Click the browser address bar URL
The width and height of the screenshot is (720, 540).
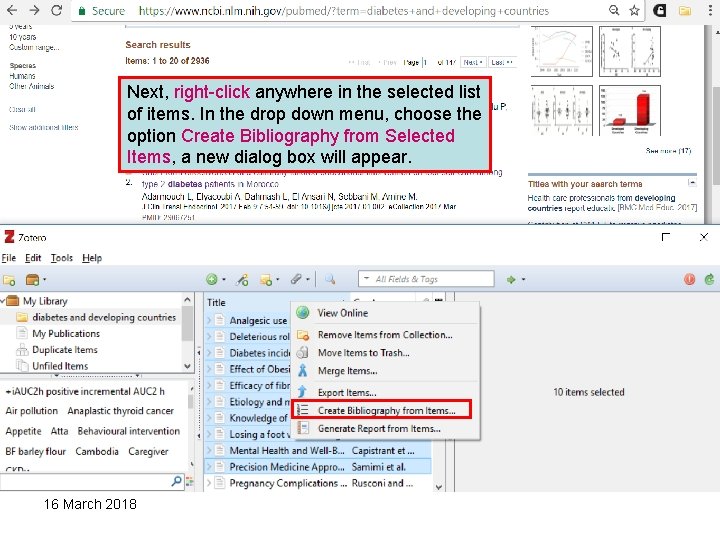click(343, 11)
